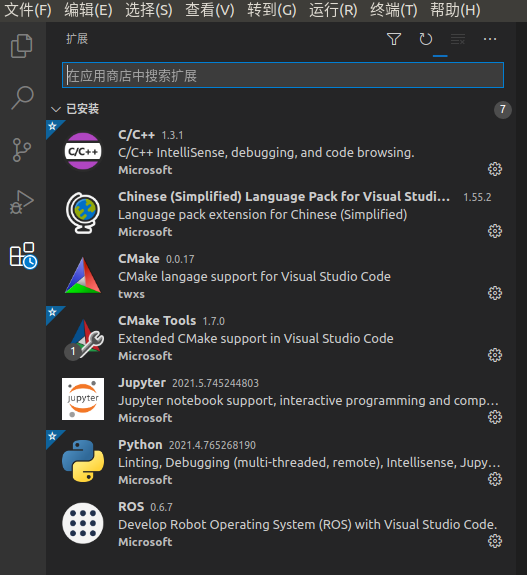
Task: Click the recommended star badge on CMake Tools
Action: 53,312
